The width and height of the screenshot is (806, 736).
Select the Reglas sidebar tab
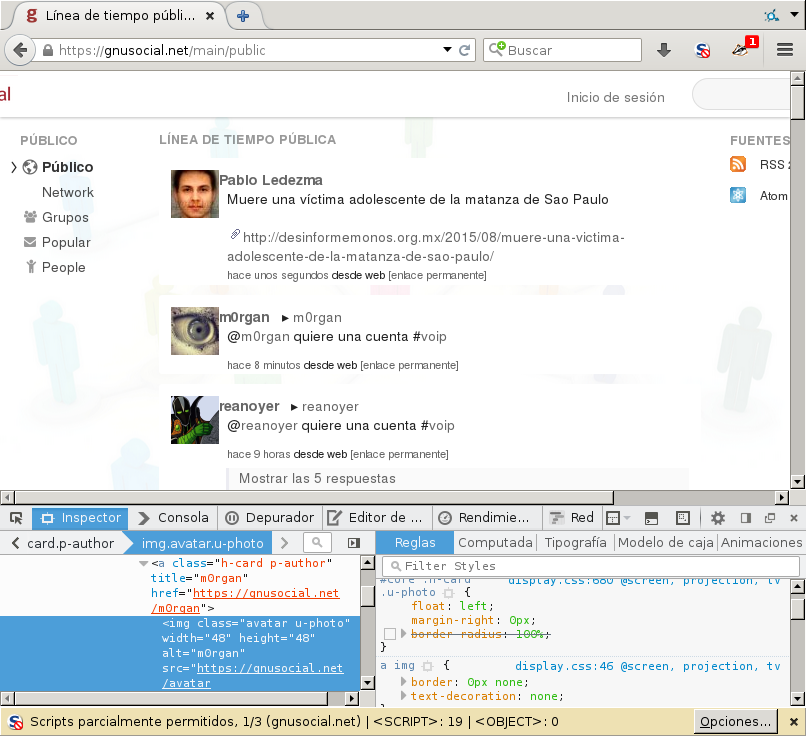[415, 543]
